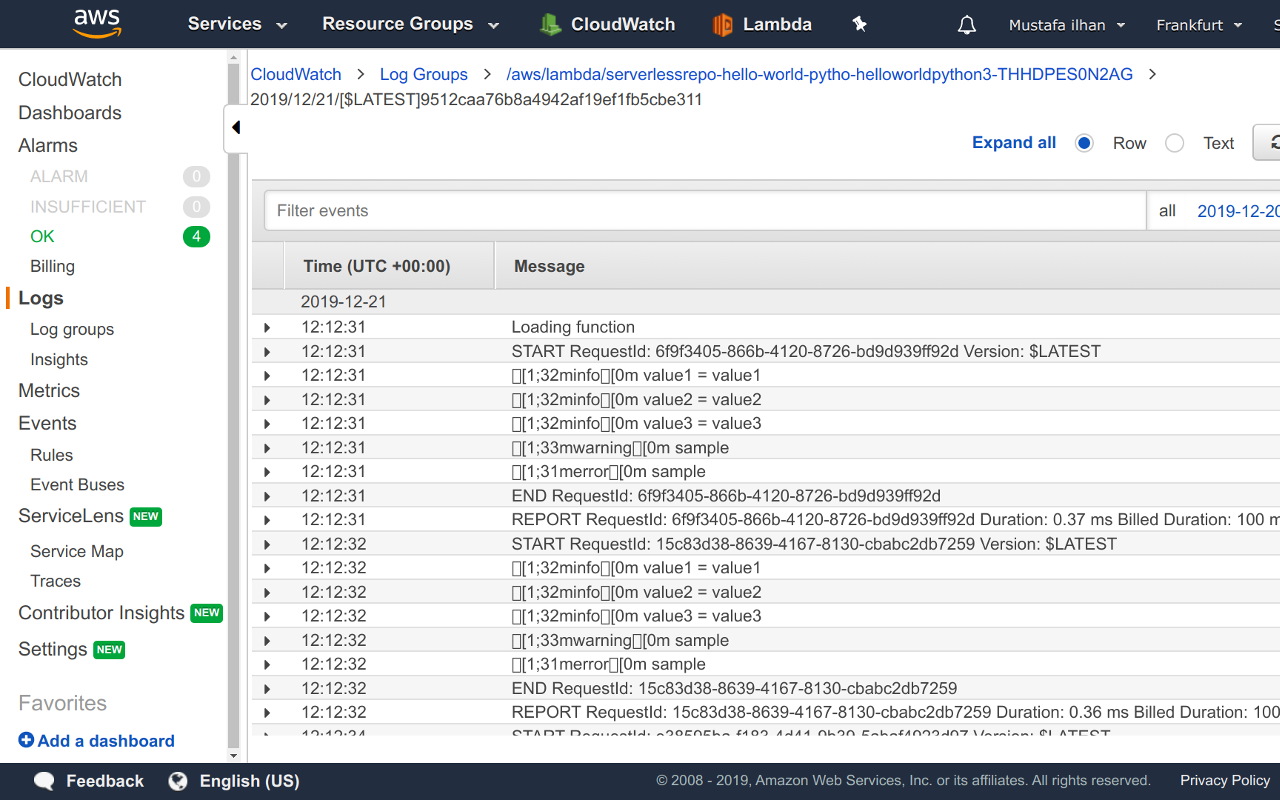This screenshot has height=800, width=1280.
Task: Expand the Loading function log row
Action: [x=267, y=327]
